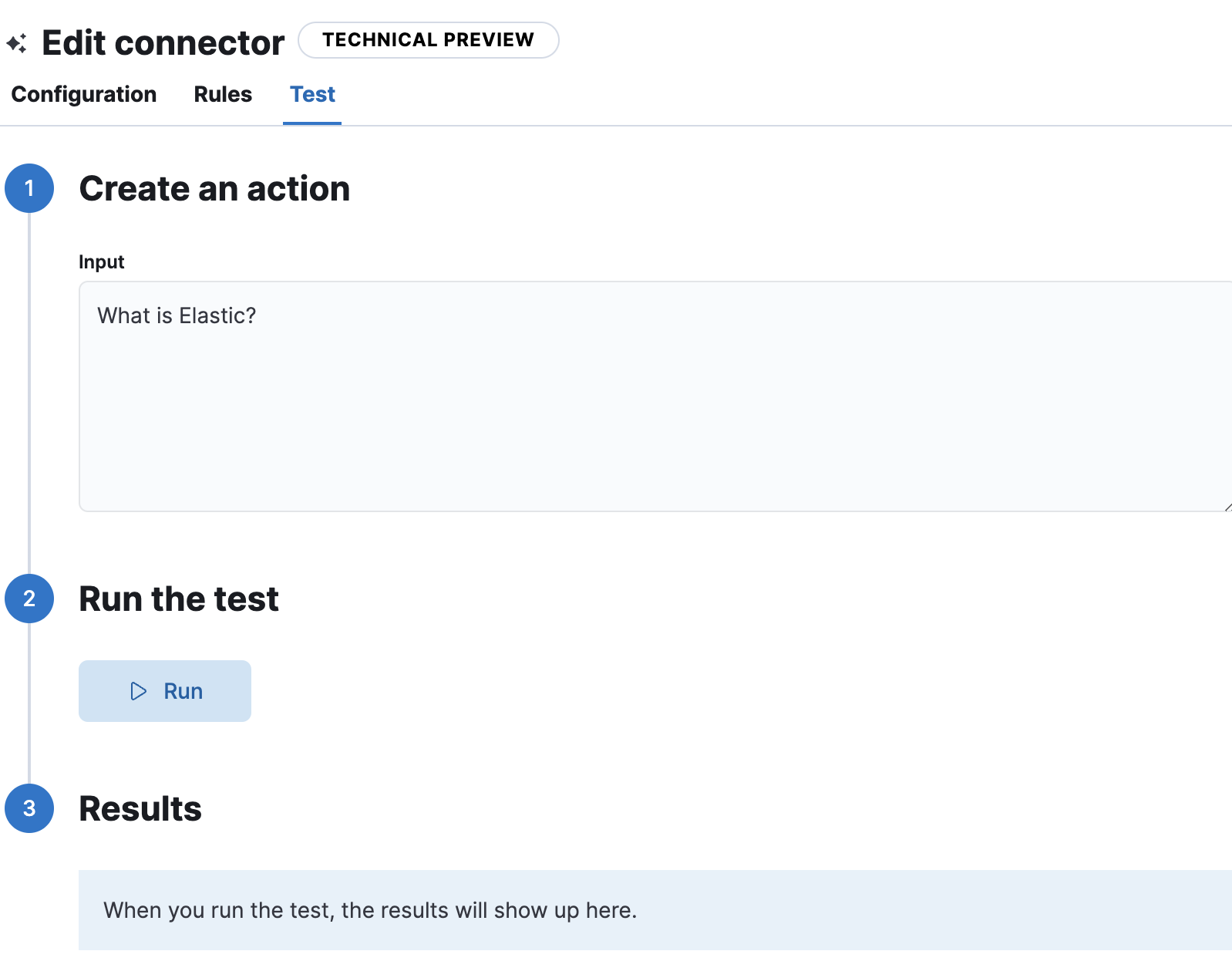Click the 'What is Elastic?' text
The width and height of the screenshot is (1232, 978).
(x=177, y=316)
